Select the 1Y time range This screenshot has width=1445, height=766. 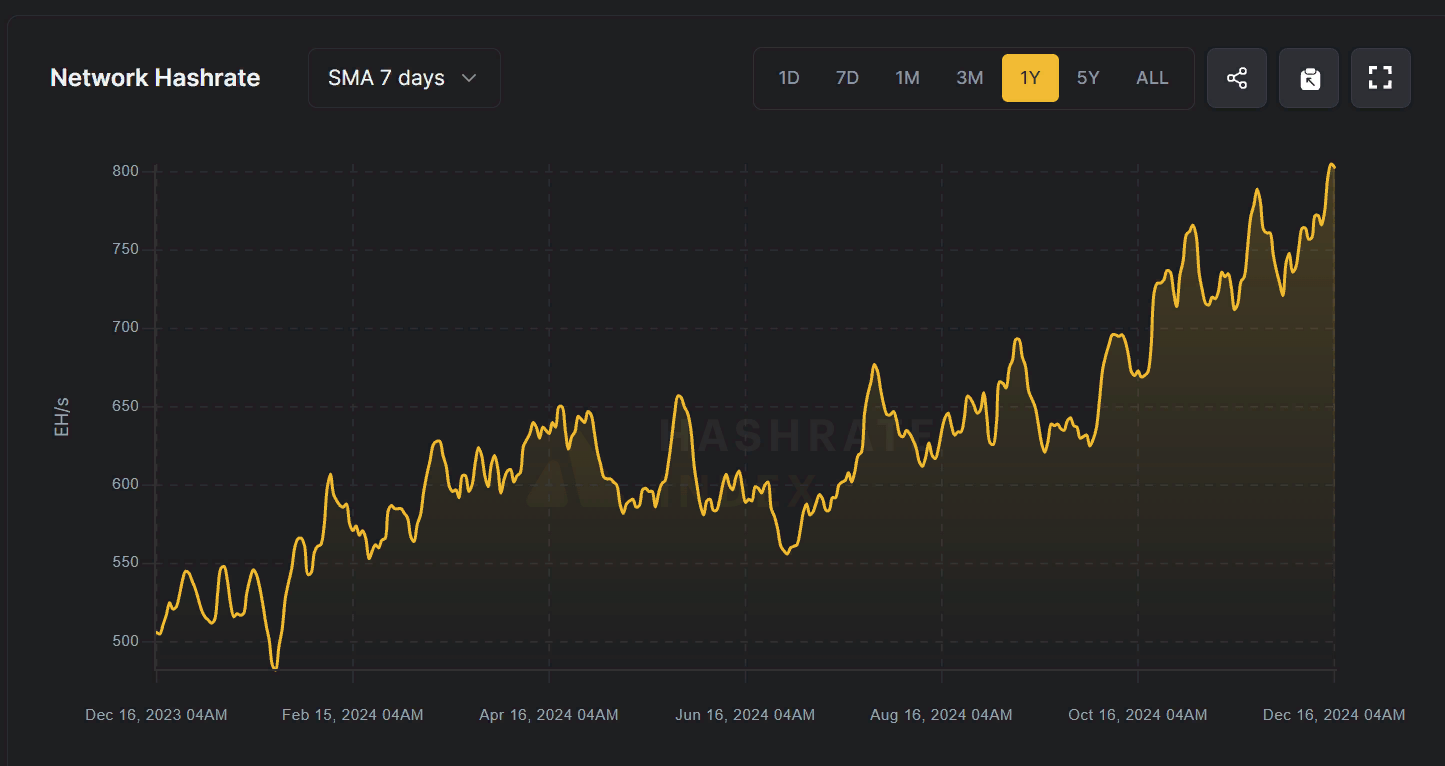tap(1030, 78)
